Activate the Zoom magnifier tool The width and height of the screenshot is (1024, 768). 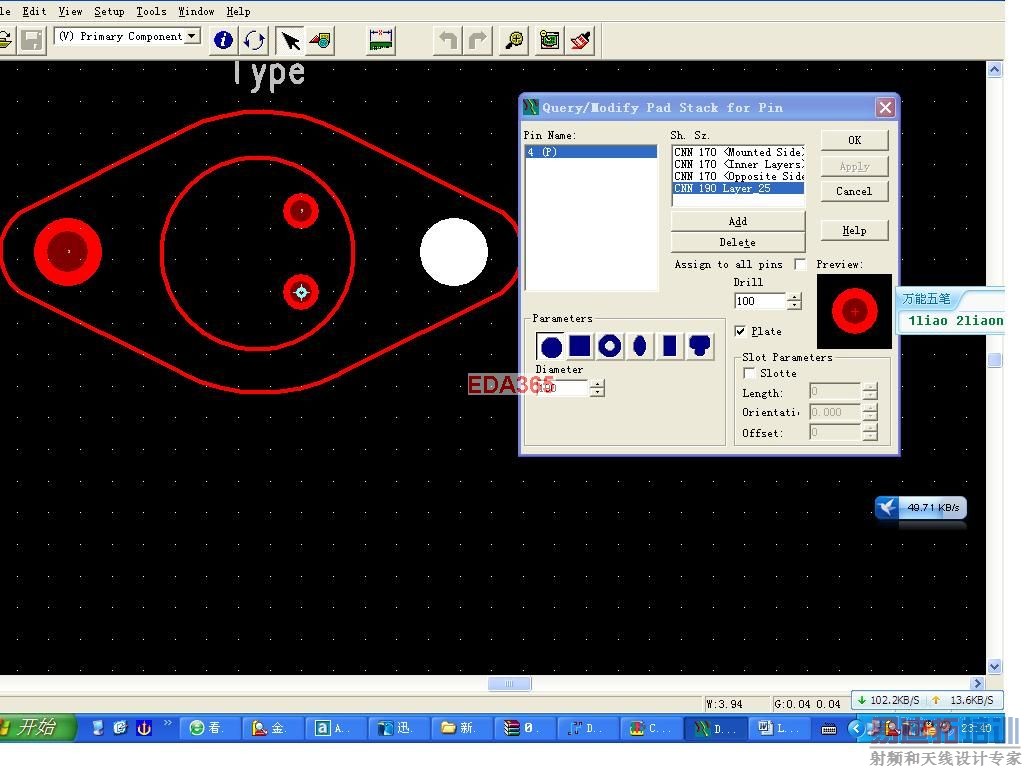click(x=515, y=40)
